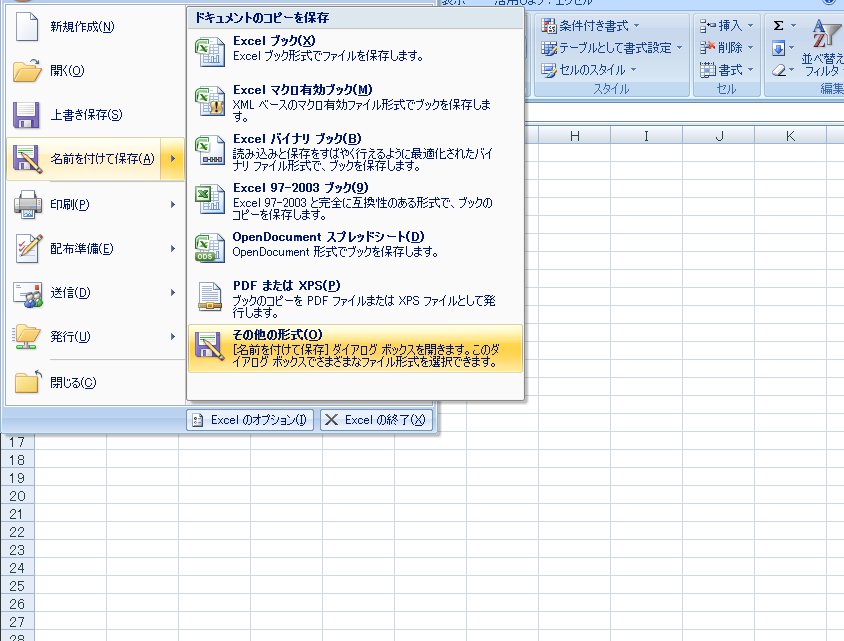Screen dimensions: 844x641
Task: Expand the 印刷 submenu arrow
Action: point(173,205)
